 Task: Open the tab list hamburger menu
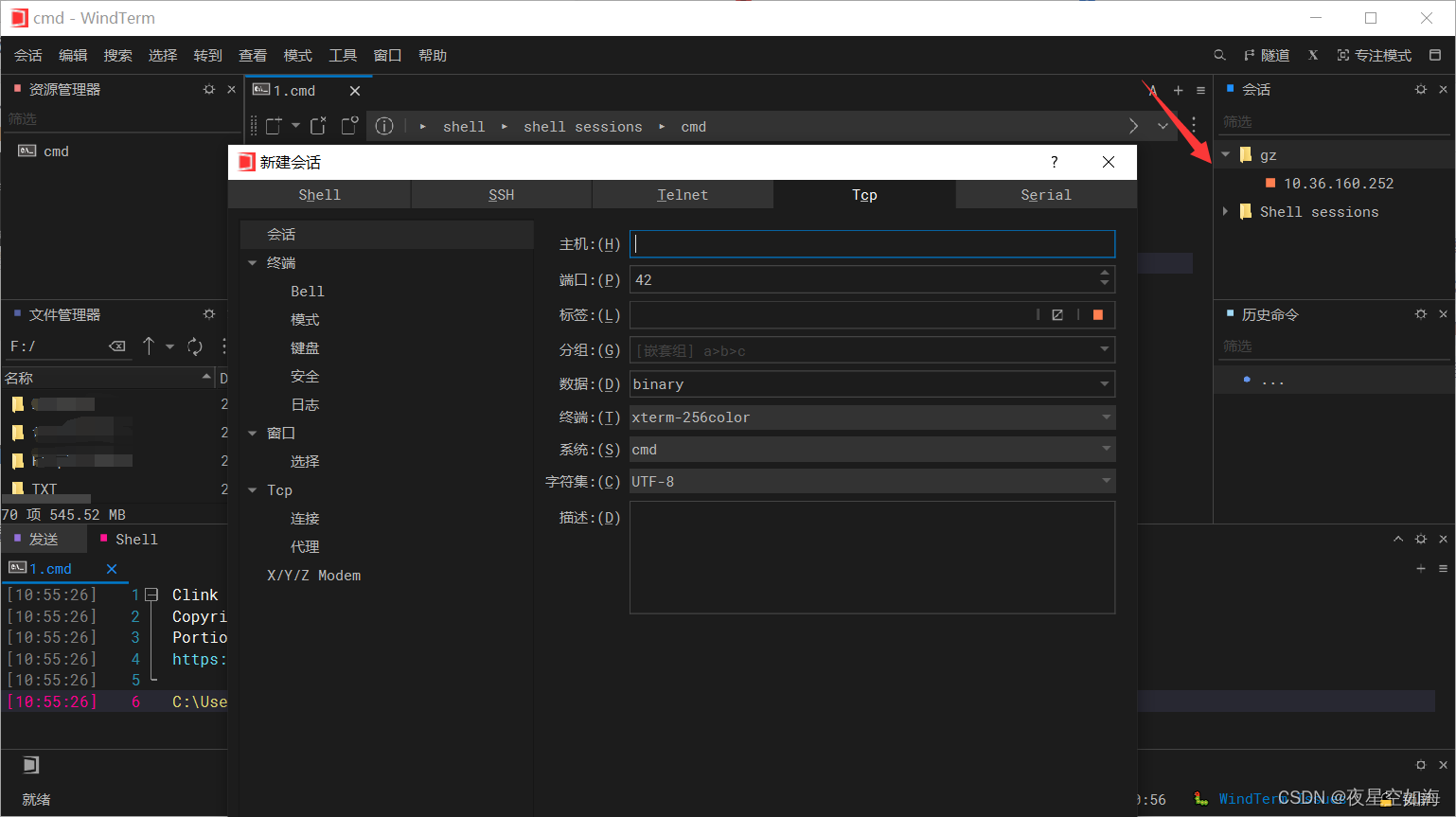tap(1201, 91)
